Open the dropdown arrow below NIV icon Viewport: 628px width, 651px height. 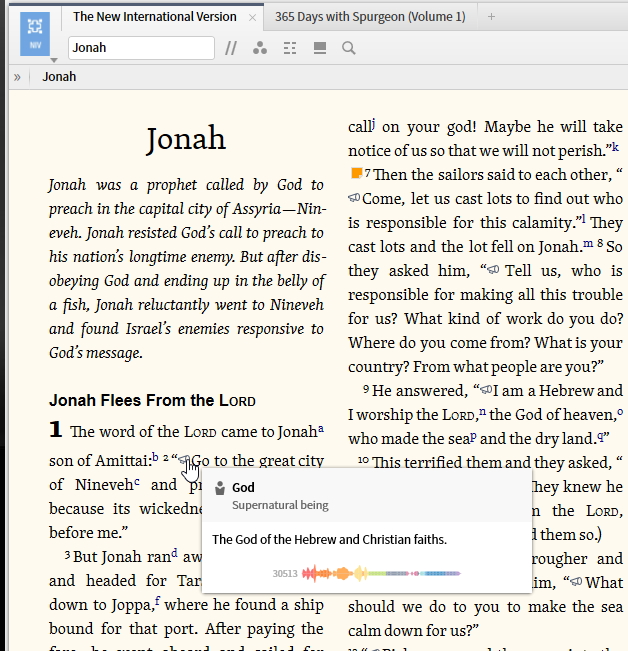point(54,60)
